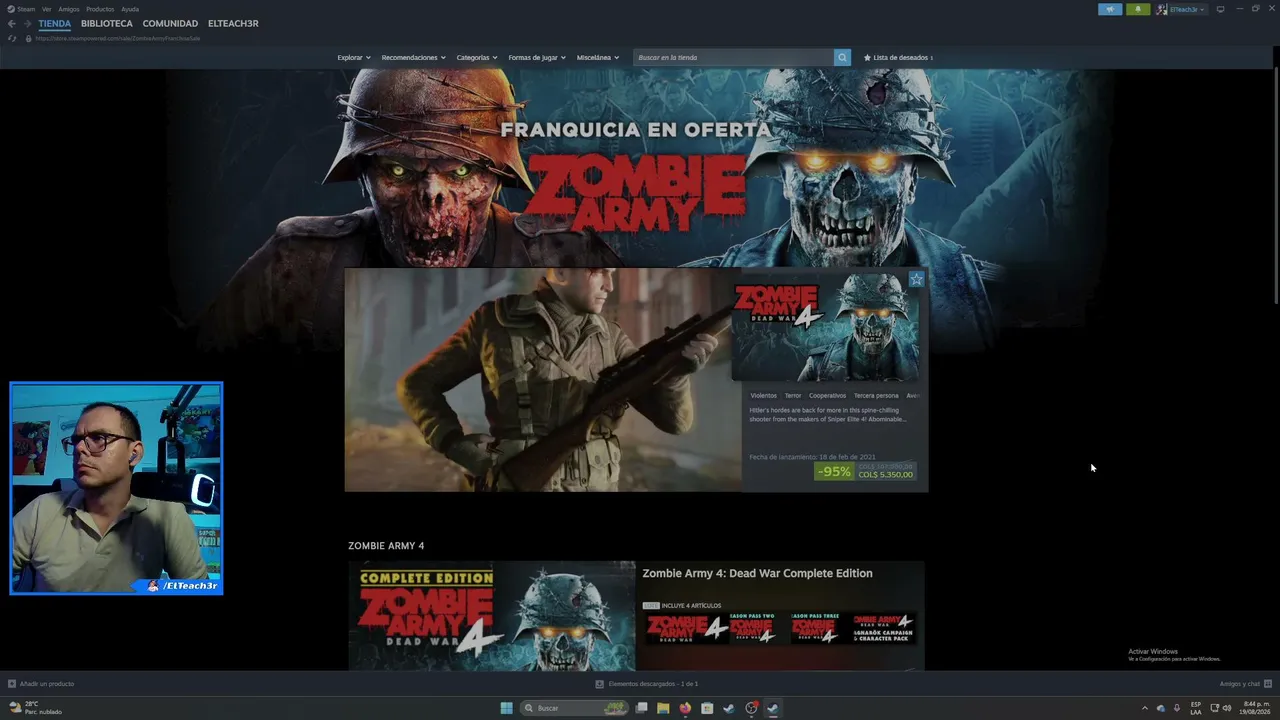Click the -95% discount price button
Image resolution: width=1280 pixels, height=720 pixels.
(x=865, y=471)
